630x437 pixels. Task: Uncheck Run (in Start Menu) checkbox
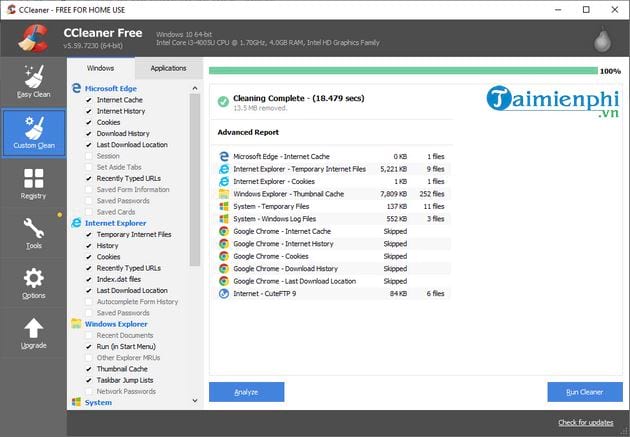coord(89,346)
